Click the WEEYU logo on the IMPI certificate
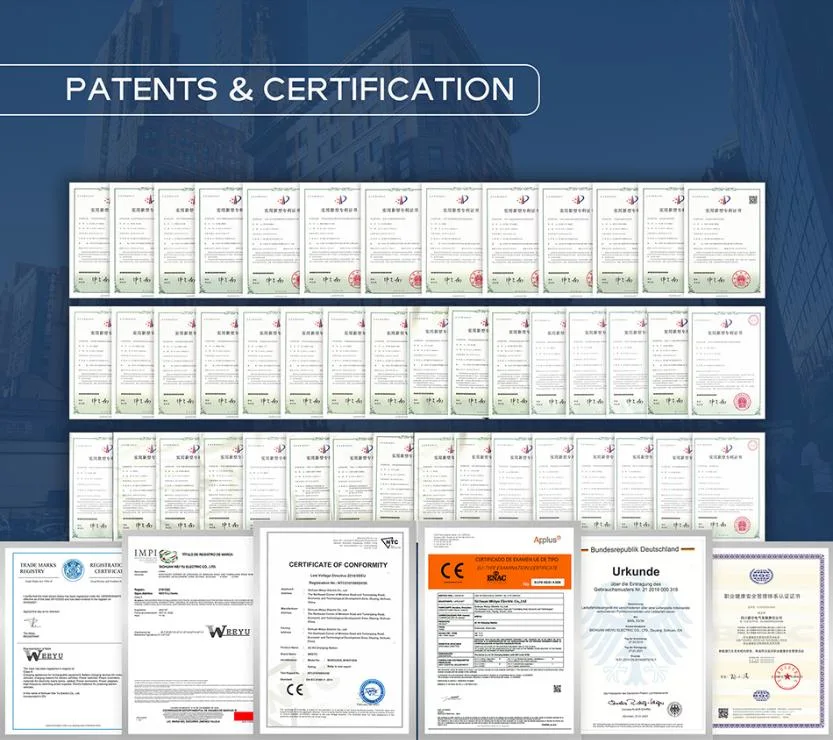This screenshot has width=833, height=740. [228, 631]
